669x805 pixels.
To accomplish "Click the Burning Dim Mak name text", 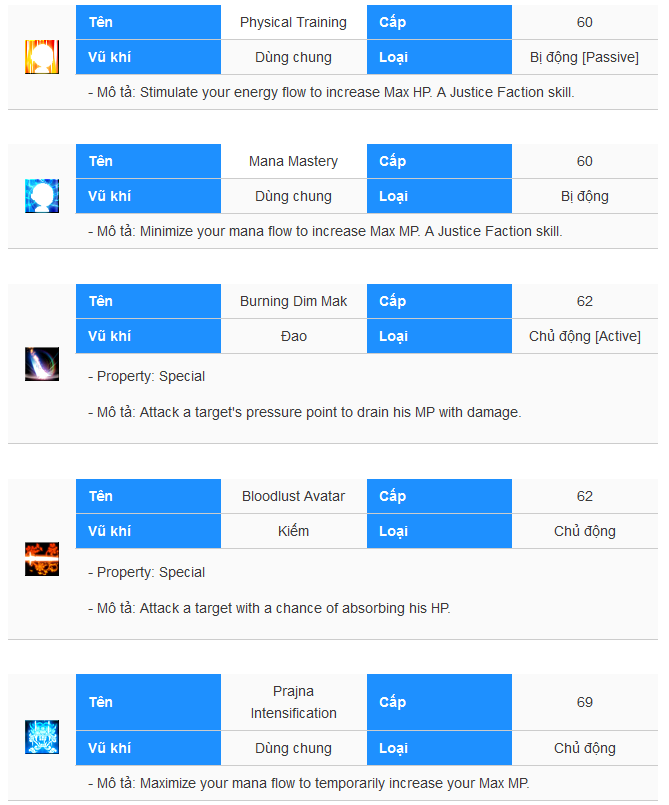I will click(294, 301).
